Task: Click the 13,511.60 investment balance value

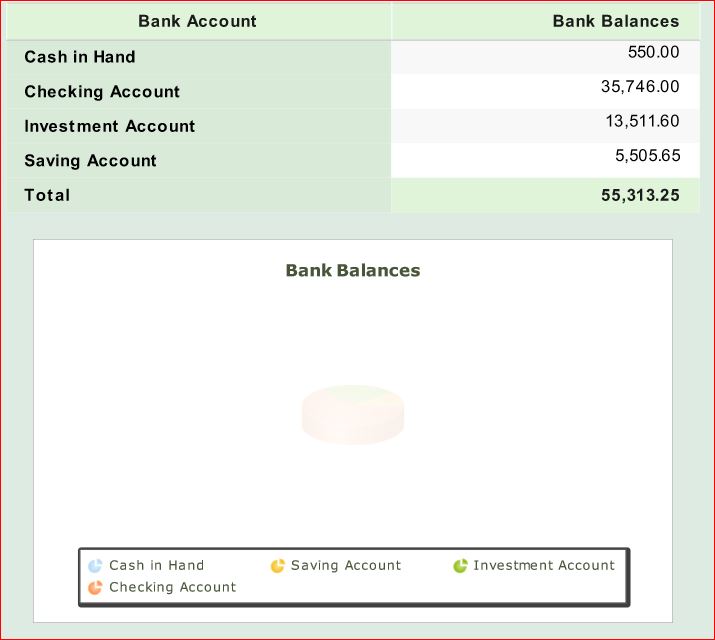Action: point(641,122)
